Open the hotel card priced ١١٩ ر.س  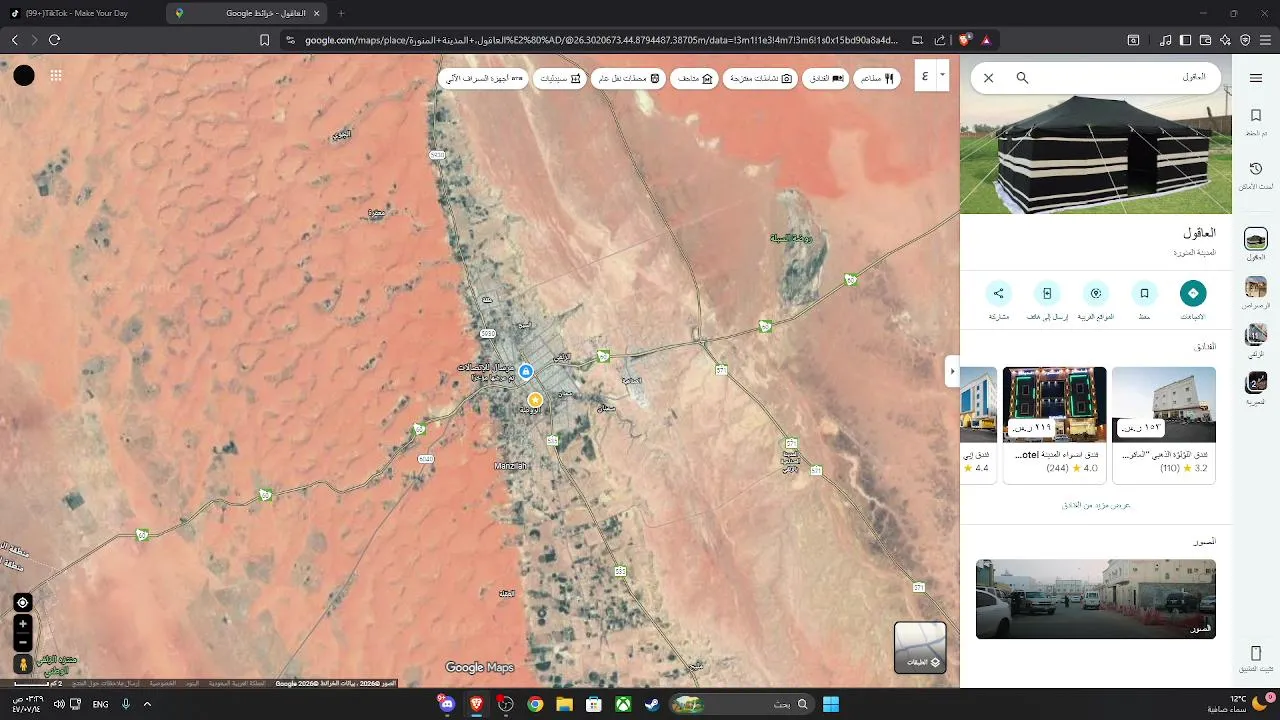coord(1054,425)
